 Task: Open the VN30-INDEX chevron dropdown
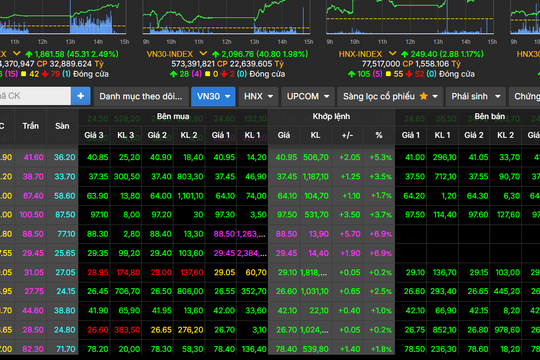tap(203, 54)
